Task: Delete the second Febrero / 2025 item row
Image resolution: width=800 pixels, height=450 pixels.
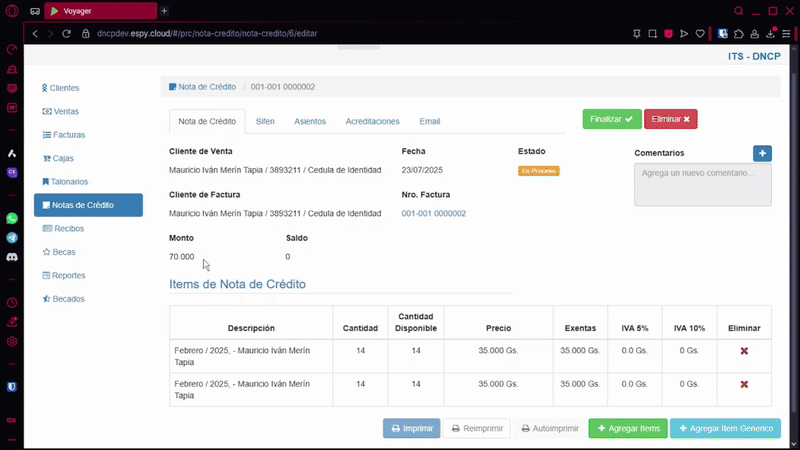Action: point(744,384)
